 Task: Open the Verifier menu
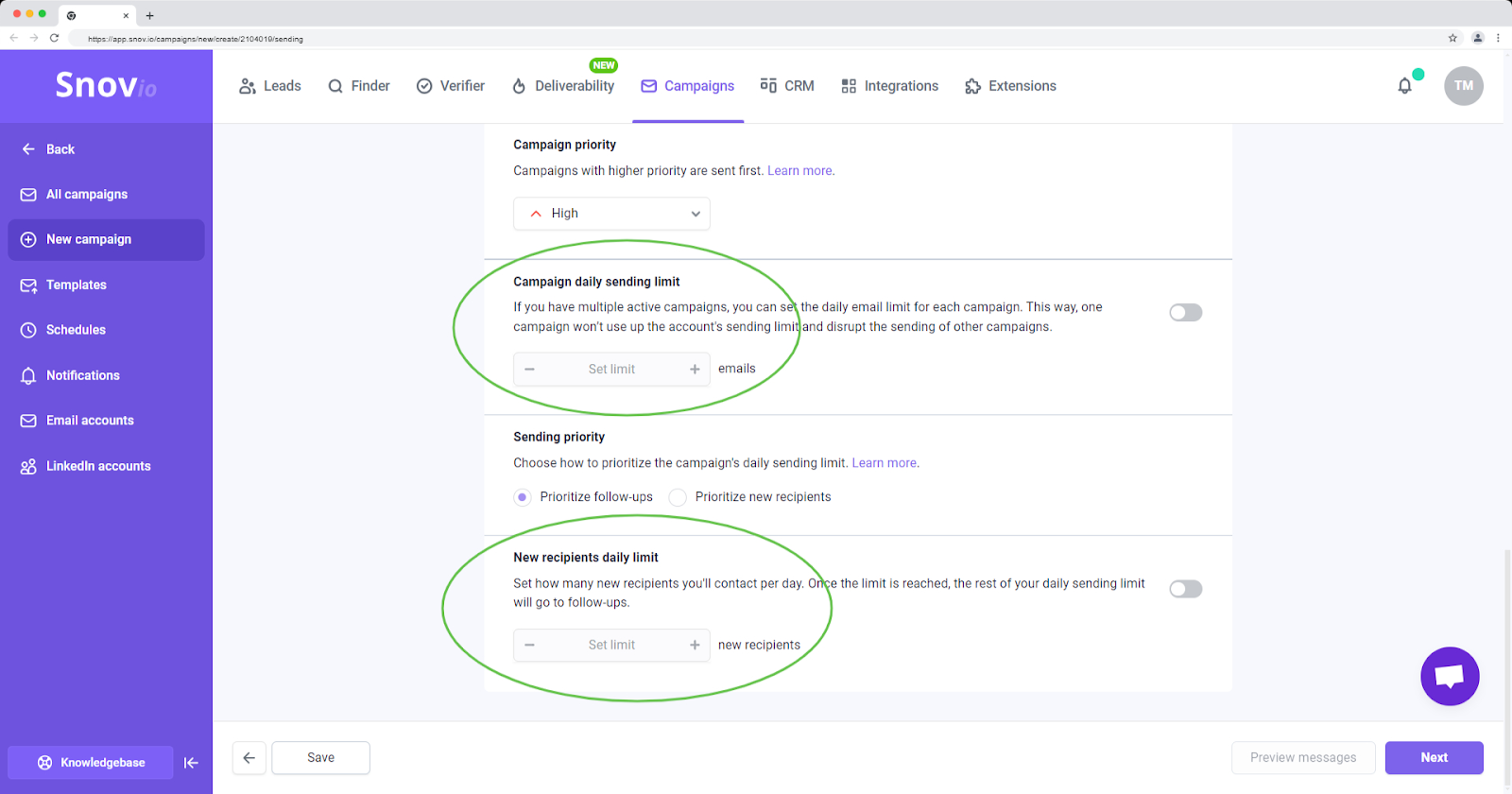click(451, 86)
